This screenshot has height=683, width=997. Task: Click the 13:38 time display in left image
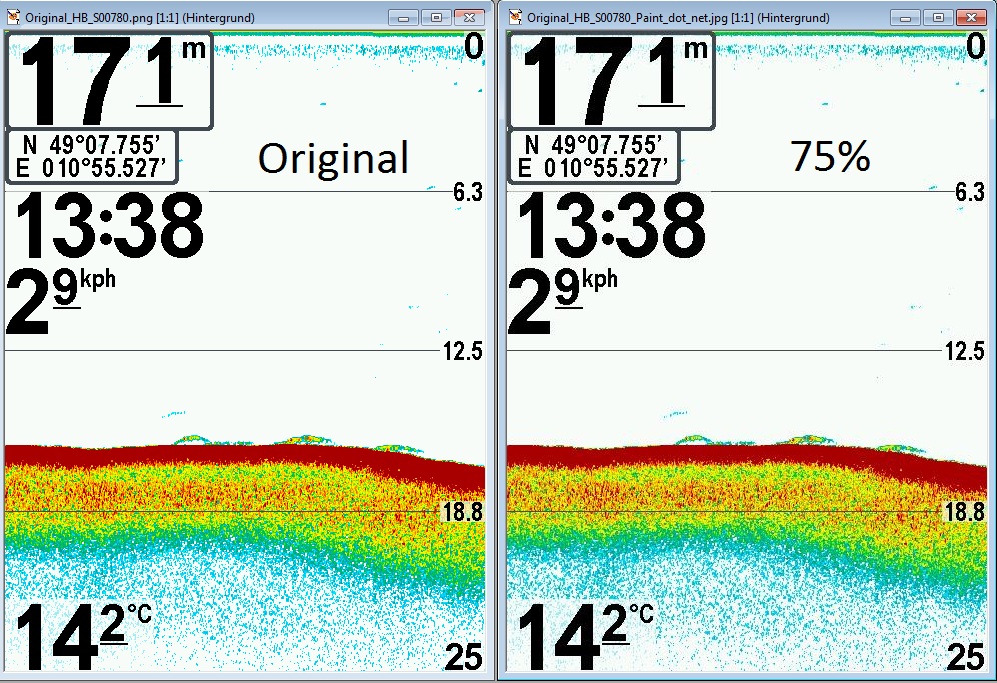coord(107,227)
